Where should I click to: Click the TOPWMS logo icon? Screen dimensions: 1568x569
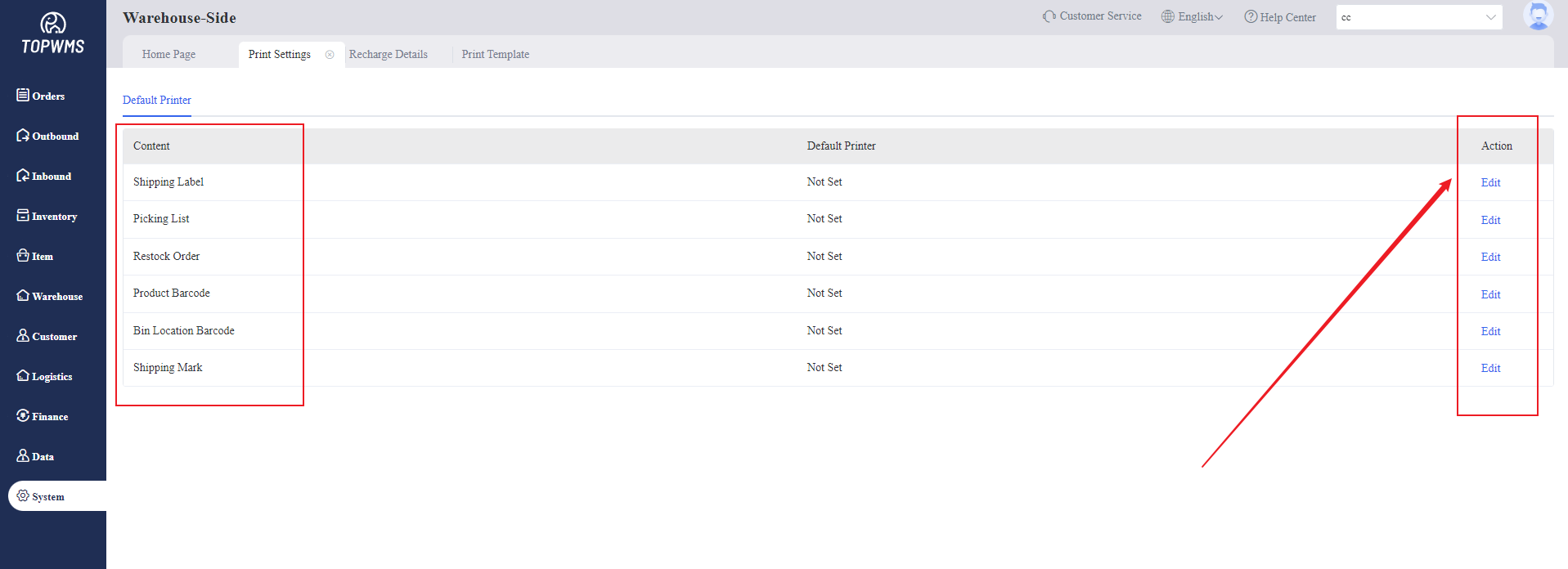tap(53, 24)
